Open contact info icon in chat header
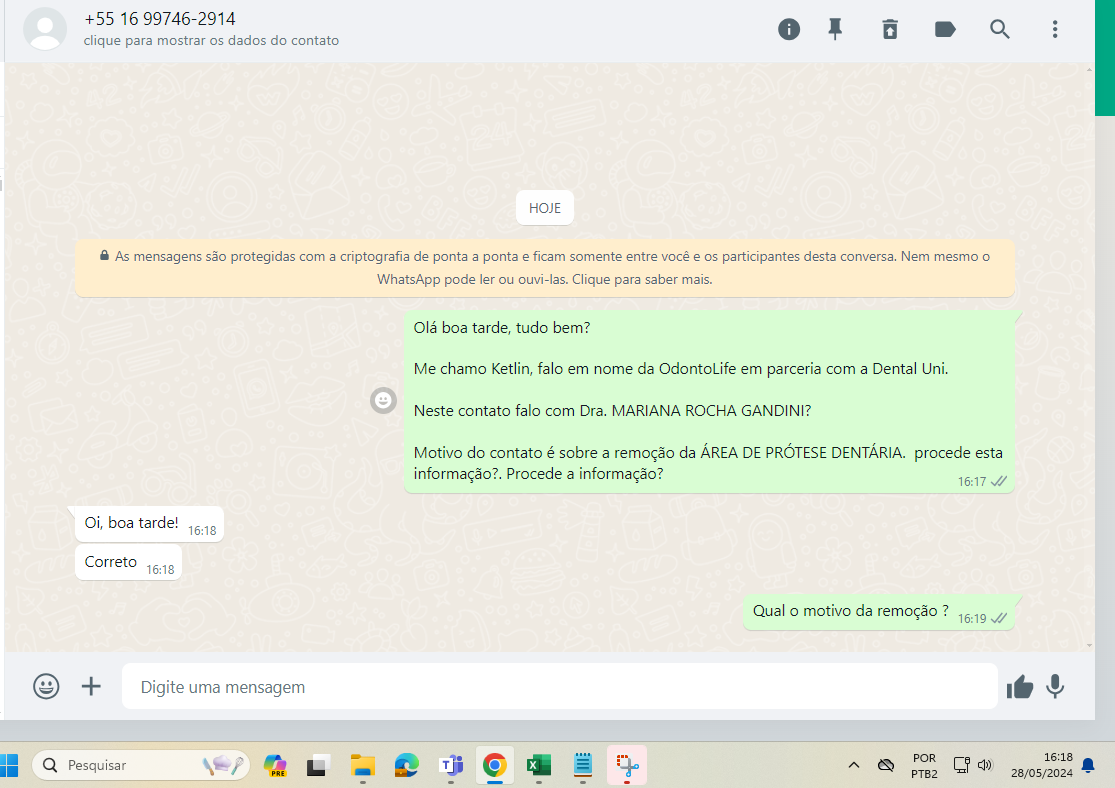Viewport: 1115px width, 788px height. click(x=789, y=29)
